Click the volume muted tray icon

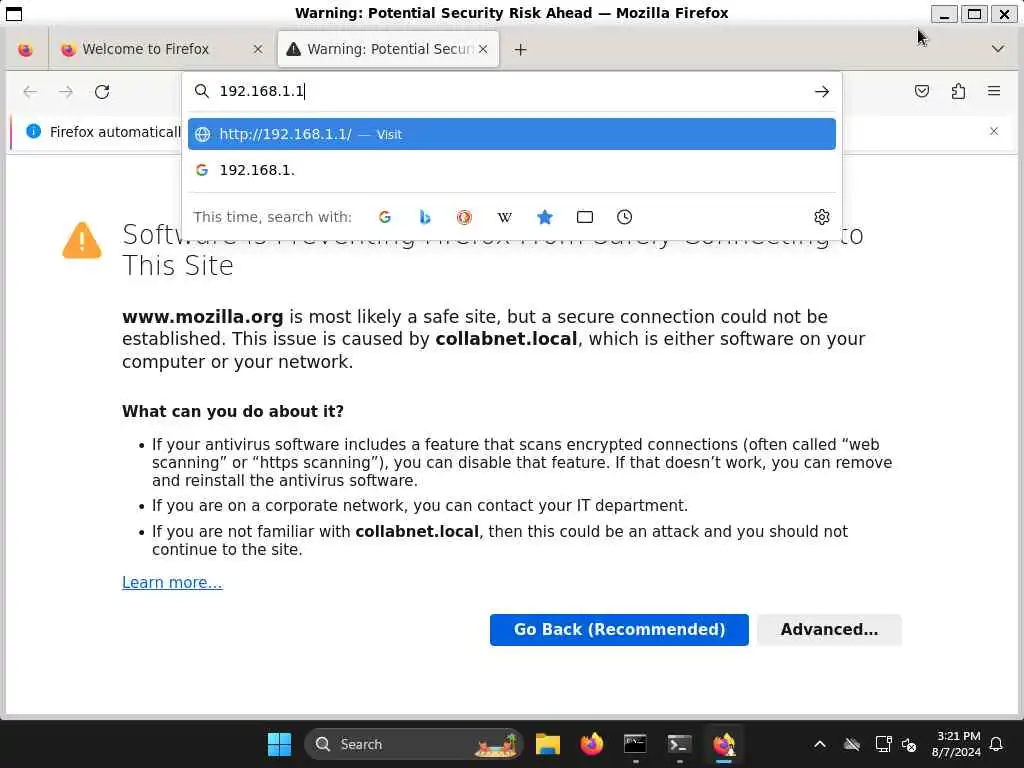908,744
